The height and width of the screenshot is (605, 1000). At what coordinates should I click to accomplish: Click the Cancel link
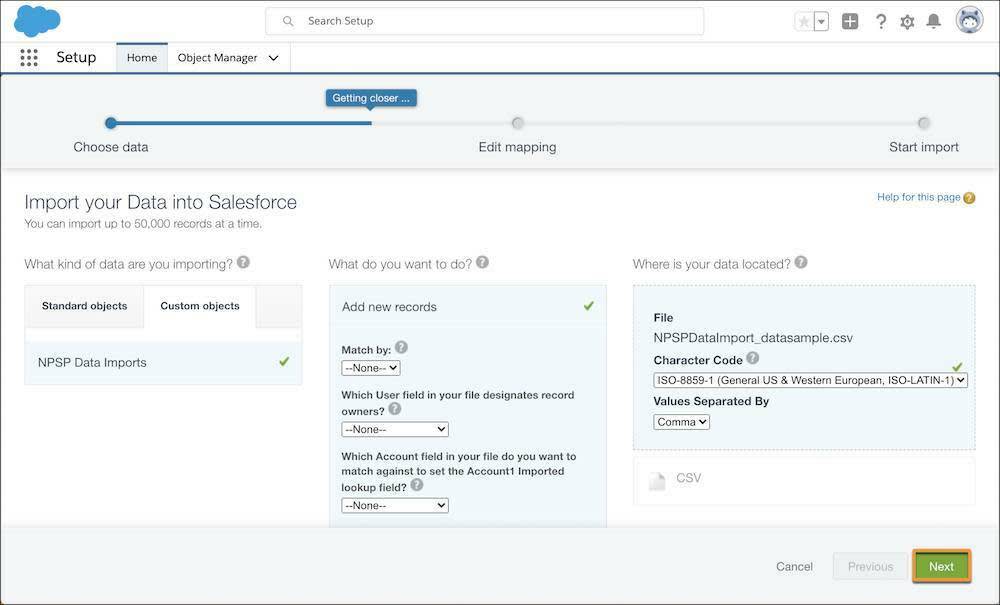click(x=794, y=566)
